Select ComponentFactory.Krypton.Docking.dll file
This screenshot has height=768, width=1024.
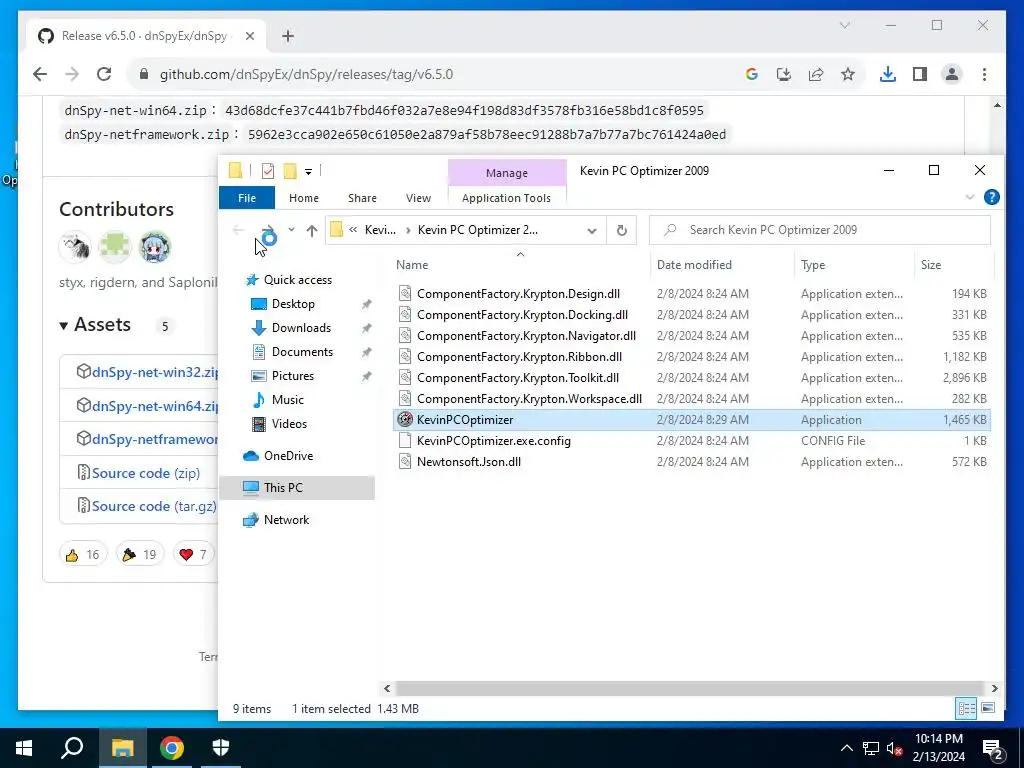[x=522, y=315]
